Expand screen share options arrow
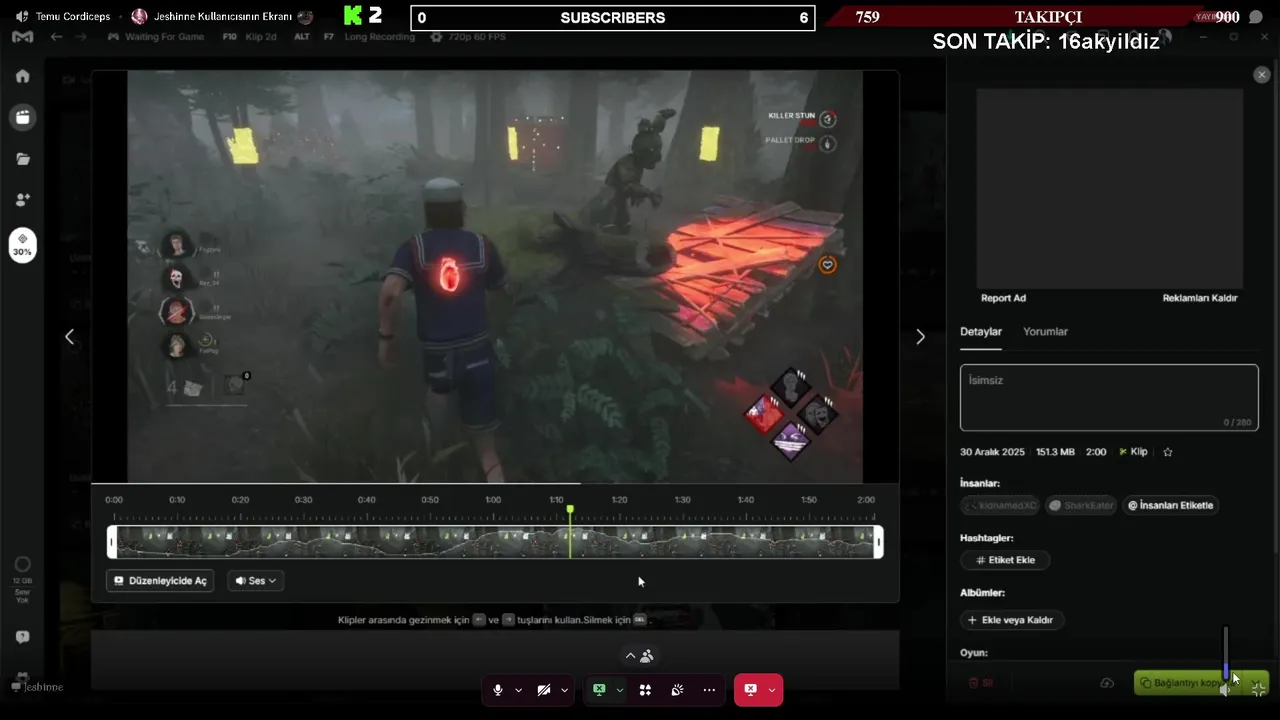The width and height of the screenshot is (1280, 720). tap(620, 690)
